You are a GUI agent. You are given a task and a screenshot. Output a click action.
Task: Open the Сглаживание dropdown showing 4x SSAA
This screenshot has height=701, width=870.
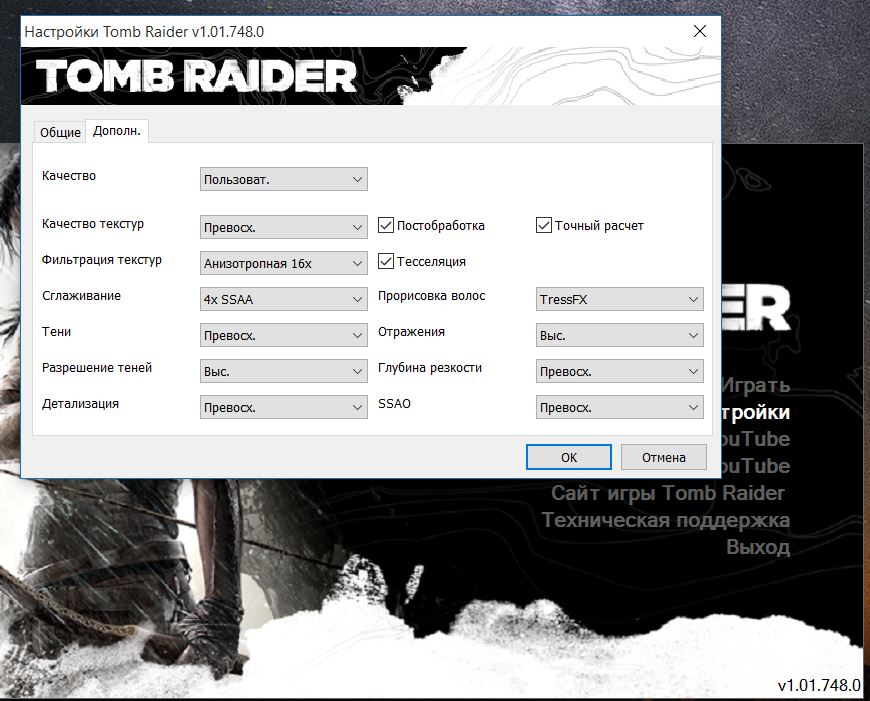point(284,299)
